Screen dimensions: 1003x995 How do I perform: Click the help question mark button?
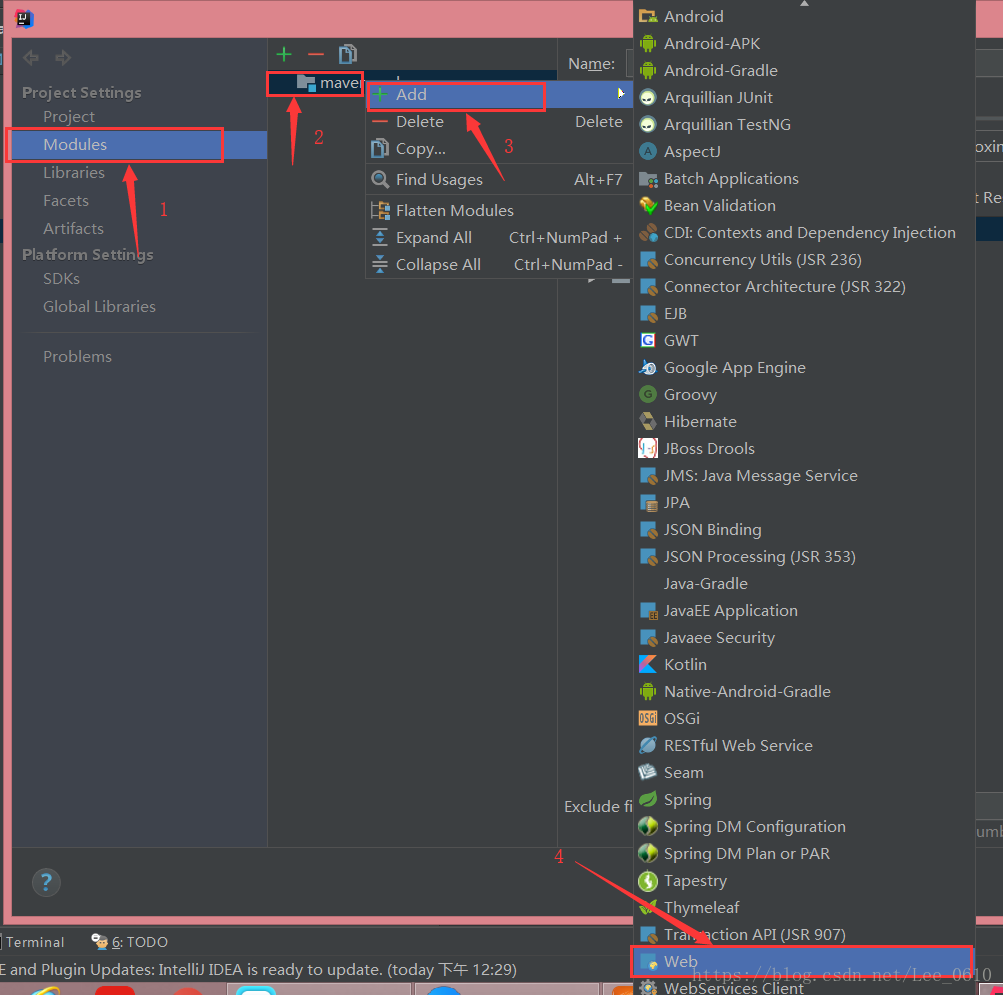pos(46,882)
